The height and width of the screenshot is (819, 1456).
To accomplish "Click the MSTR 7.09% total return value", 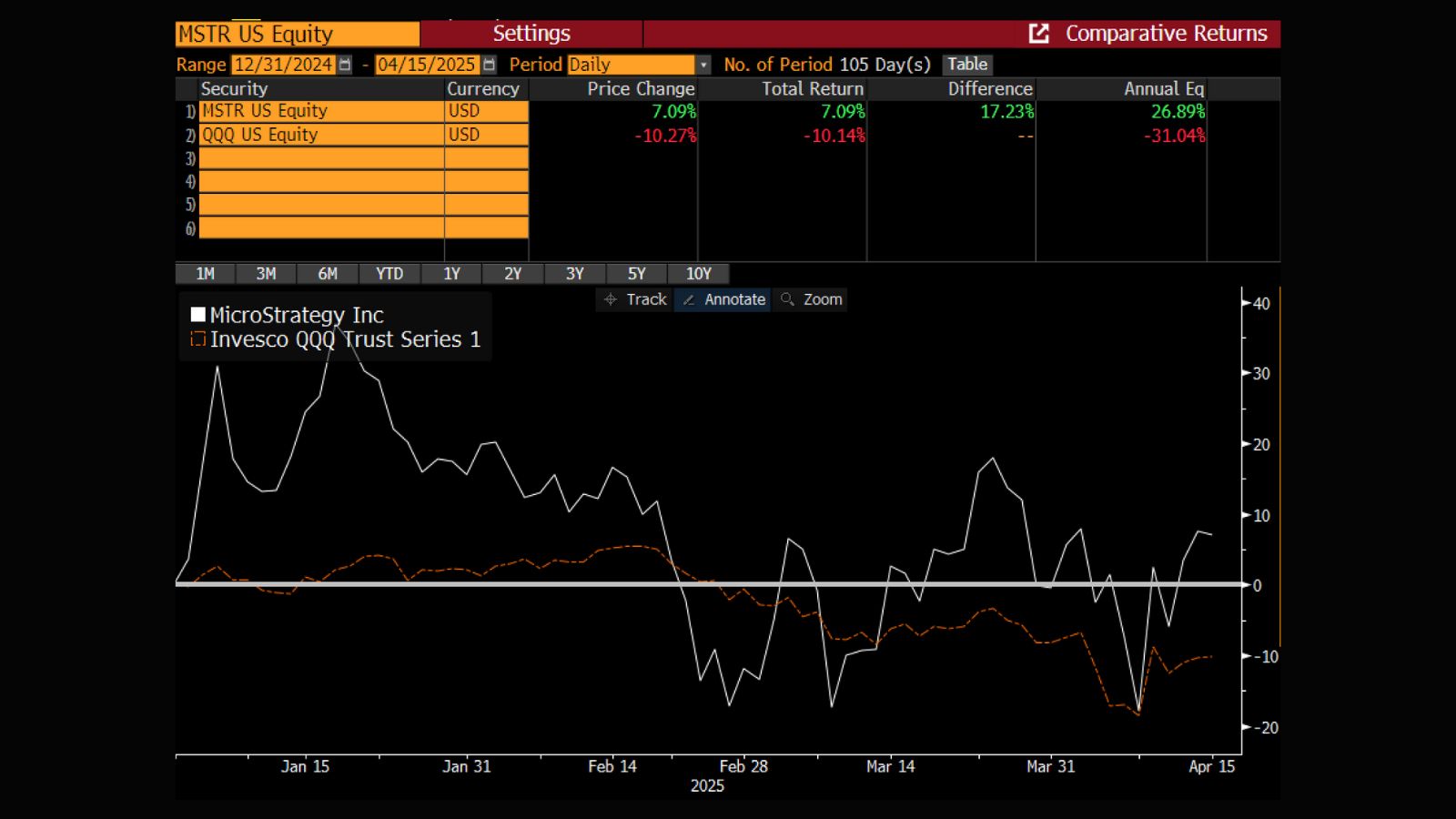I will [843, 111].
